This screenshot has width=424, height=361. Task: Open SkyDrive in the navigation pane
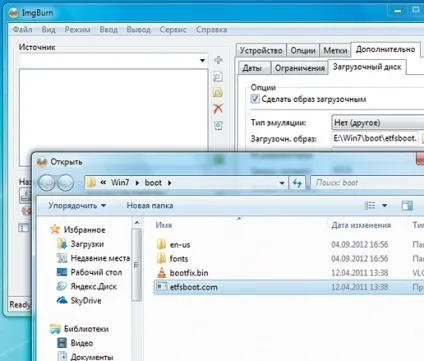[x=79, y=300]
